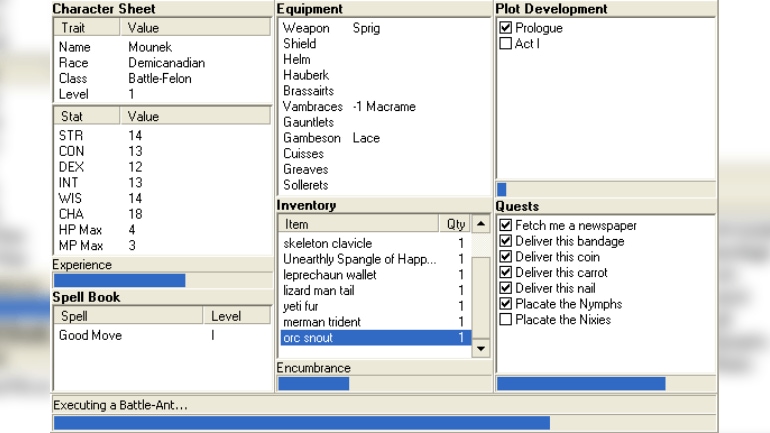Toggle Deliver this carrot checkbox
The image size is (770, 433).
click(505, 273)
